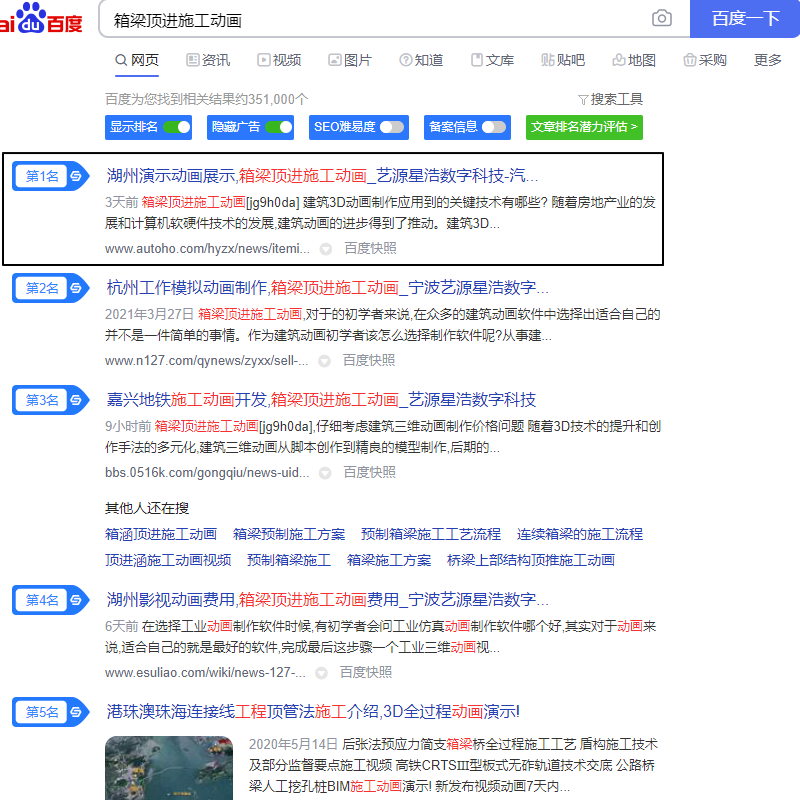The width and height of the screenshot is (800, 800).
Task: Click the www.autoho.com result URL
Action: click(207, 248)
